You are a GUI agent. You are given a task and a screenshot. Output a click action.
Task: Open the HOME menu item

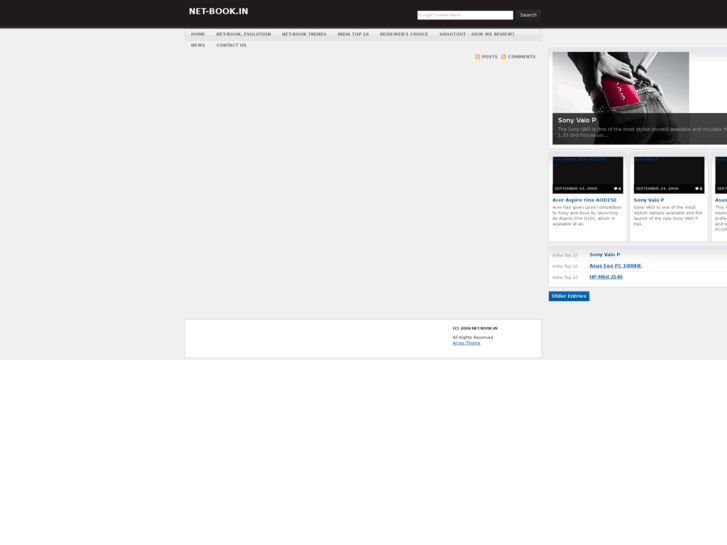click(x=198, y=34)
